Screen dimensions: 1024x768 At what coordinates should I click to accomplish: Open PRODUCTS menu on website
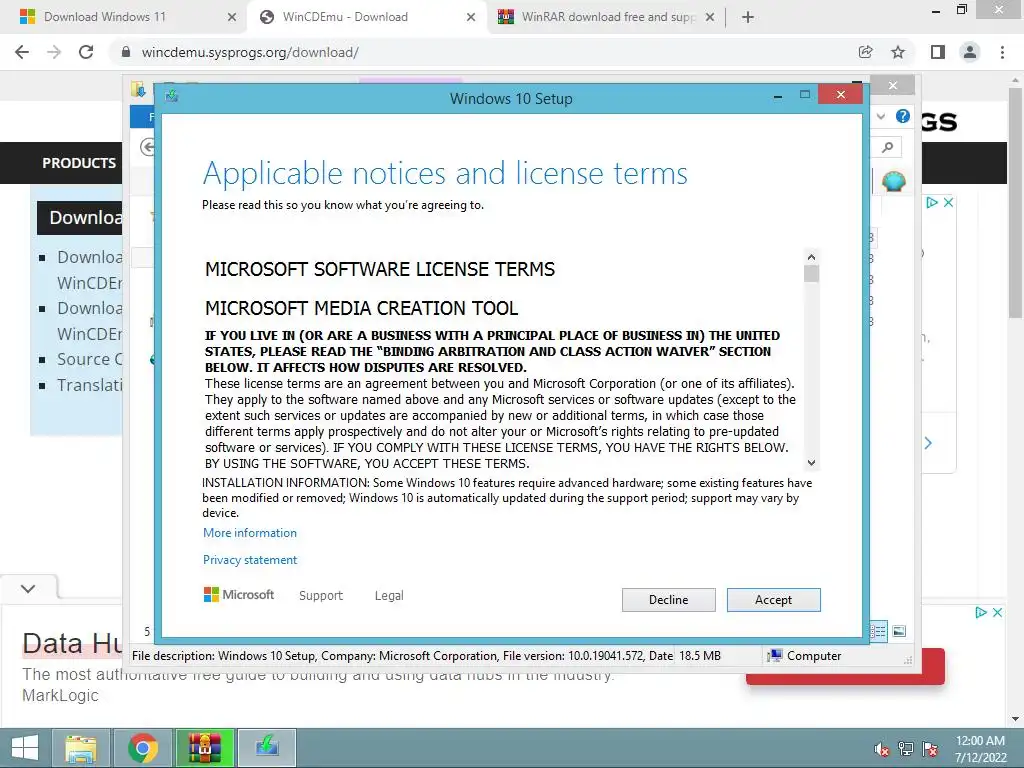[x=79, y=163]
